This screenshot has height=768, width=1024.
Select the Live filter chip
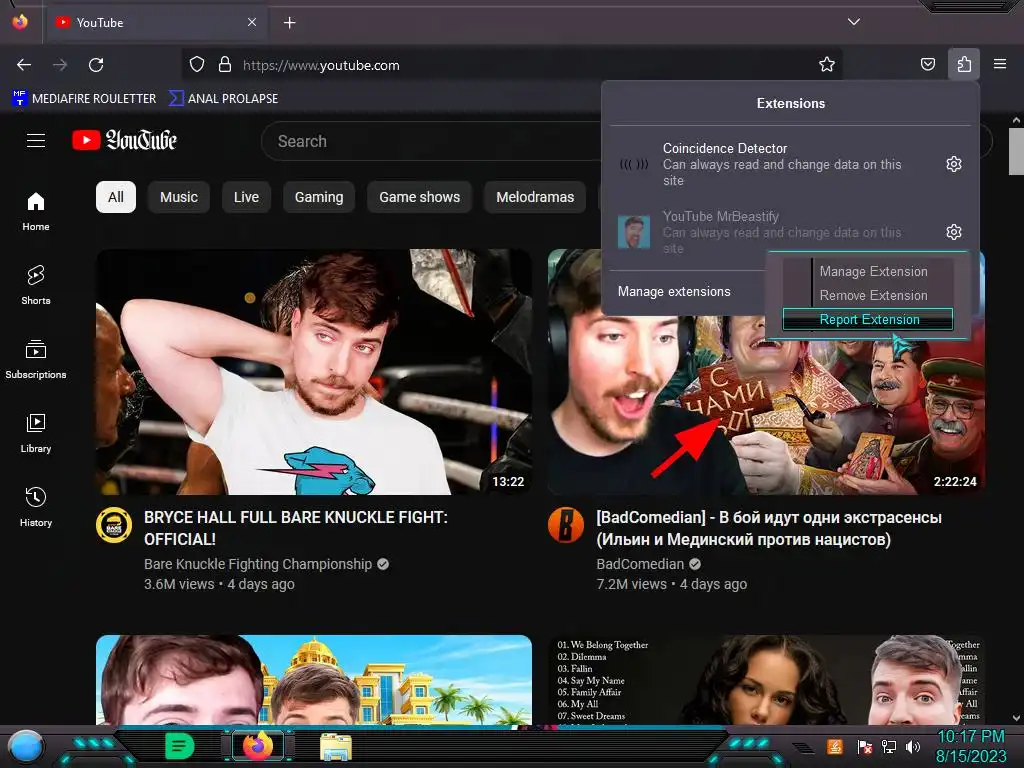[x=246, y=197]
